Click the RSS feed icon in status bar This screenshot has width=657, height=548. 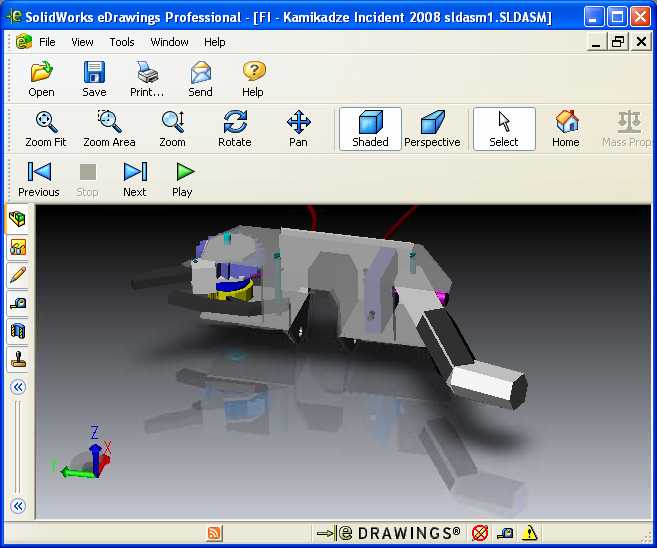click(215, 533)
